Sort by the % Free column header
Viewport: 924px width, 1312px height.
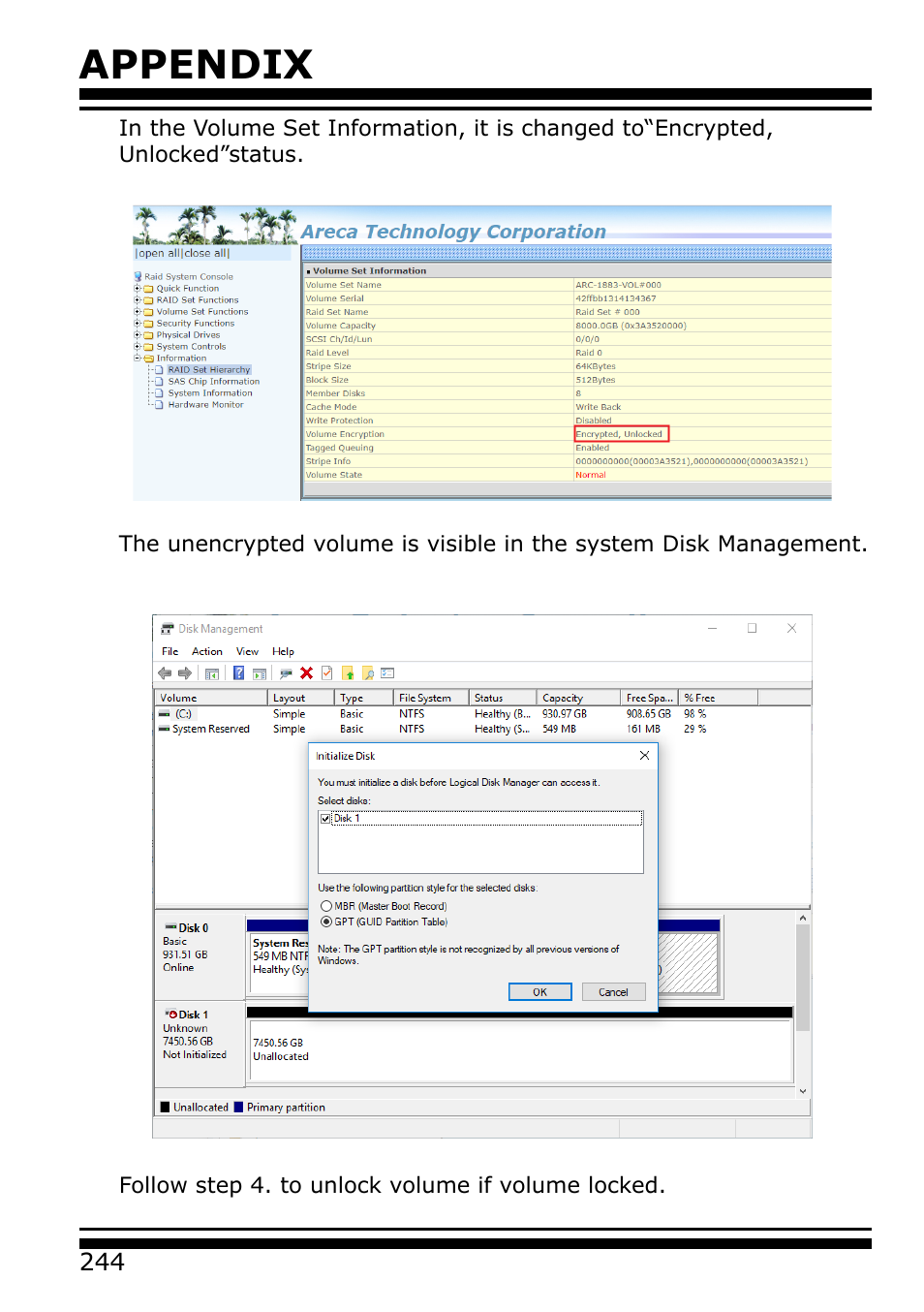click(718, 699)
